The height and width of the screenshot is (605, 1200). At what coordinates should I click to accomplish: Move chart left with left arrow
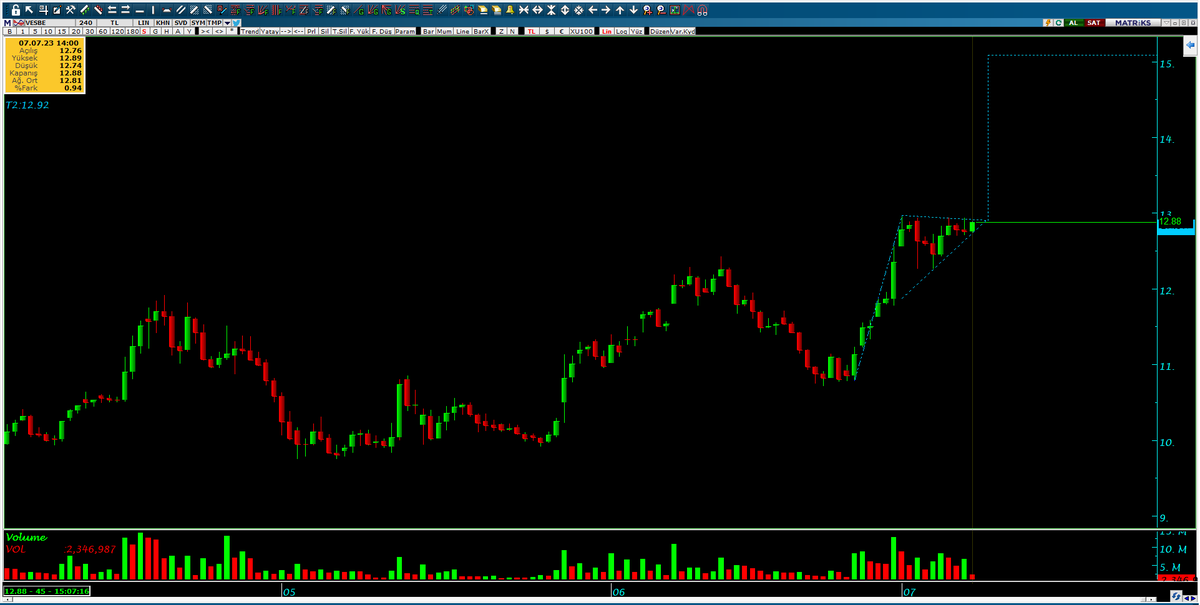tap(593, 10)
